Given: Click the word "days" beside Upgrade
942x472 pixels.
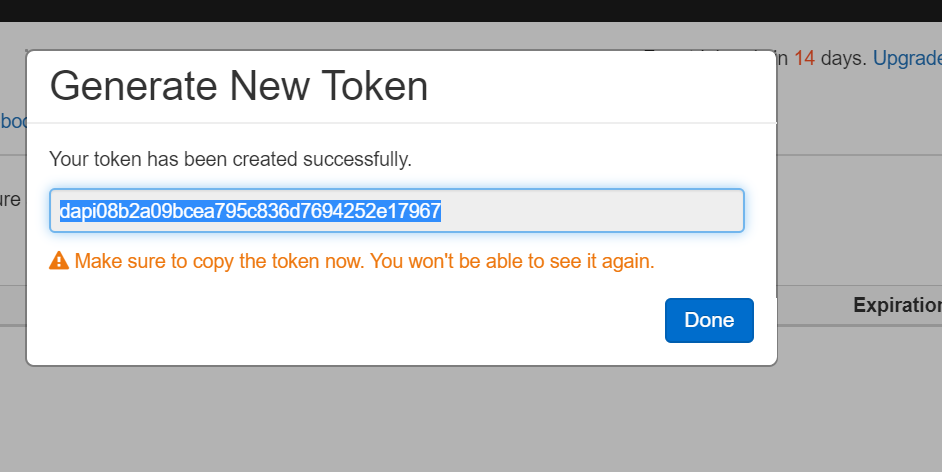Looking at the screenshot, I should (843, 58).
